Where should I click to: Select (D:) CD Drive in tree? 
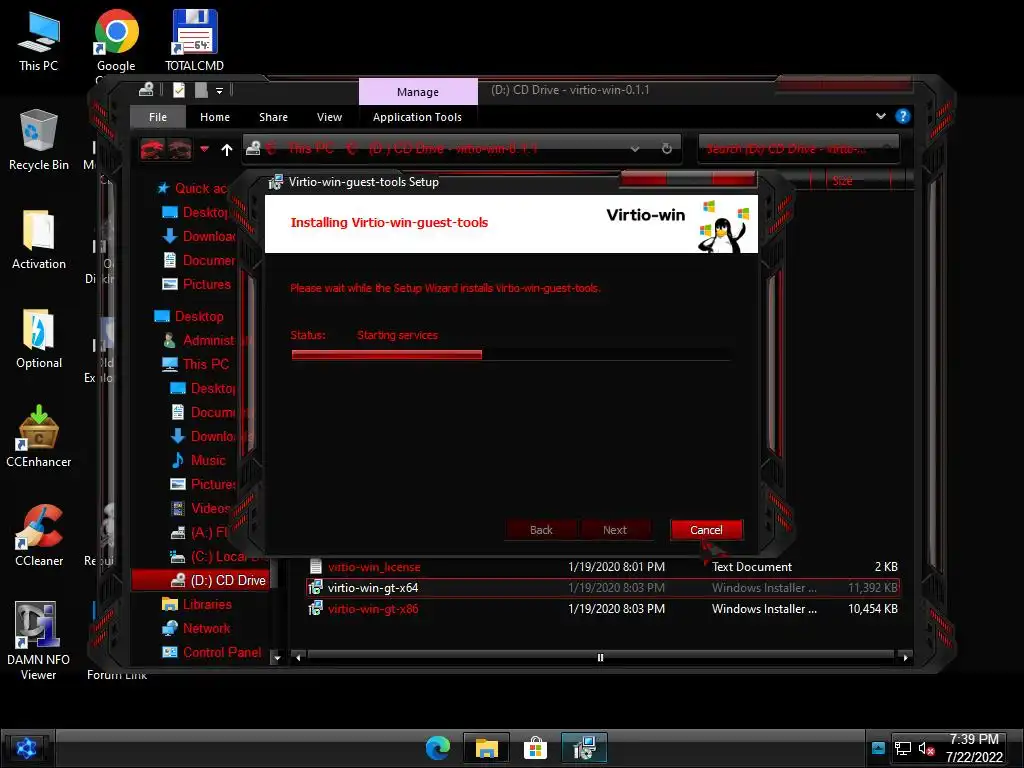(x=200, y=580)
